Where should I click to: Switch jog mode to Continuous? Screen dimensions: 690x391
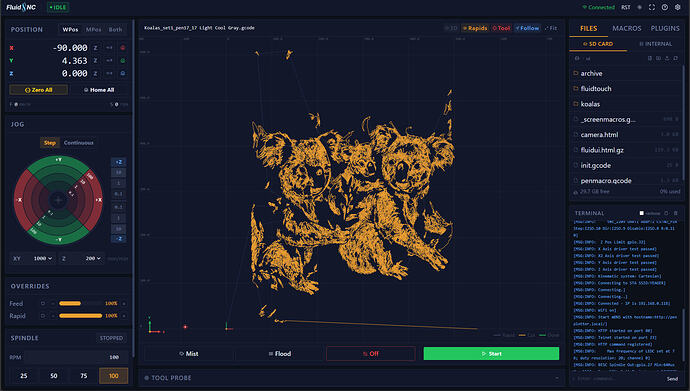78,143
